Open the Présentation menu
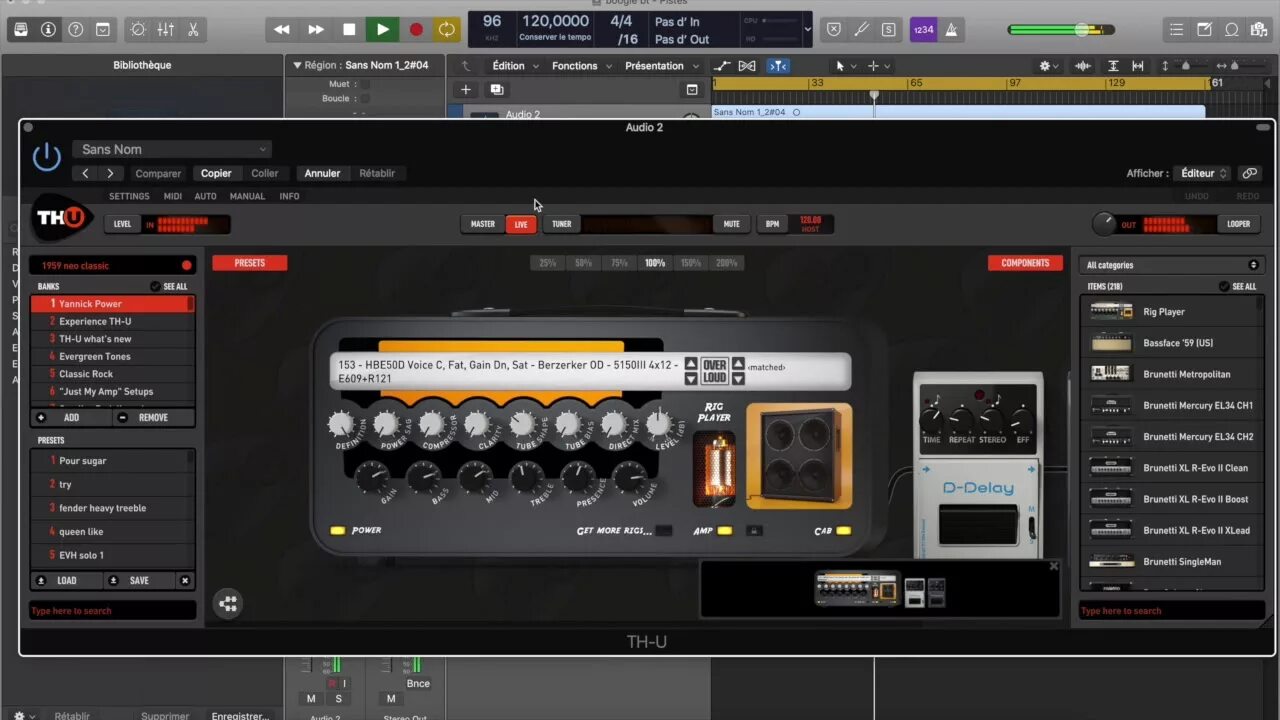This screenshot has height=720, width=1280. pyautogui.click(x=660, y=66)
